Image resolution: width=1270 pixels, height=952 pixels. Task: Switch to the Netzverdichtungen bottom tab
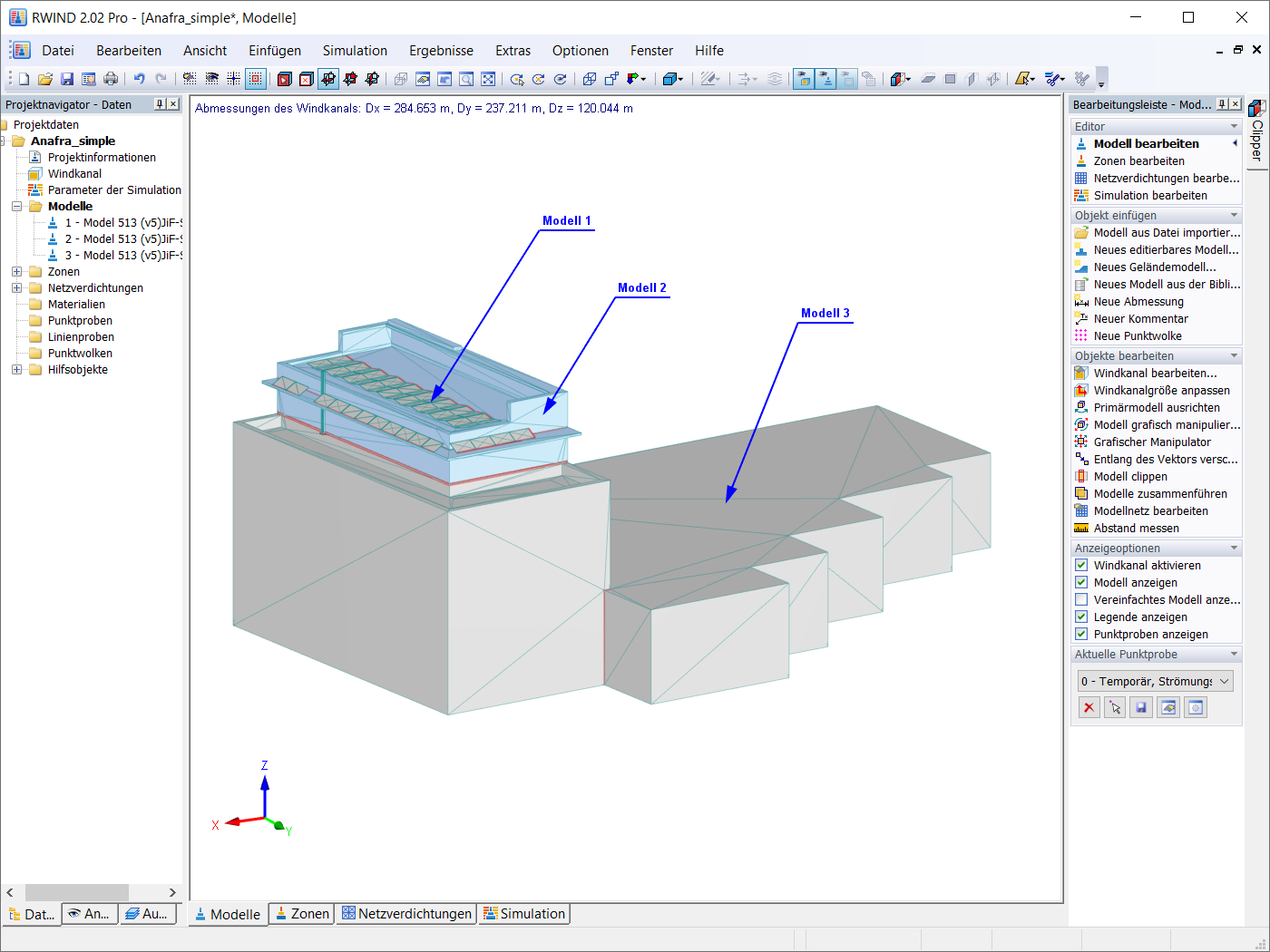[x=406, y=914]
